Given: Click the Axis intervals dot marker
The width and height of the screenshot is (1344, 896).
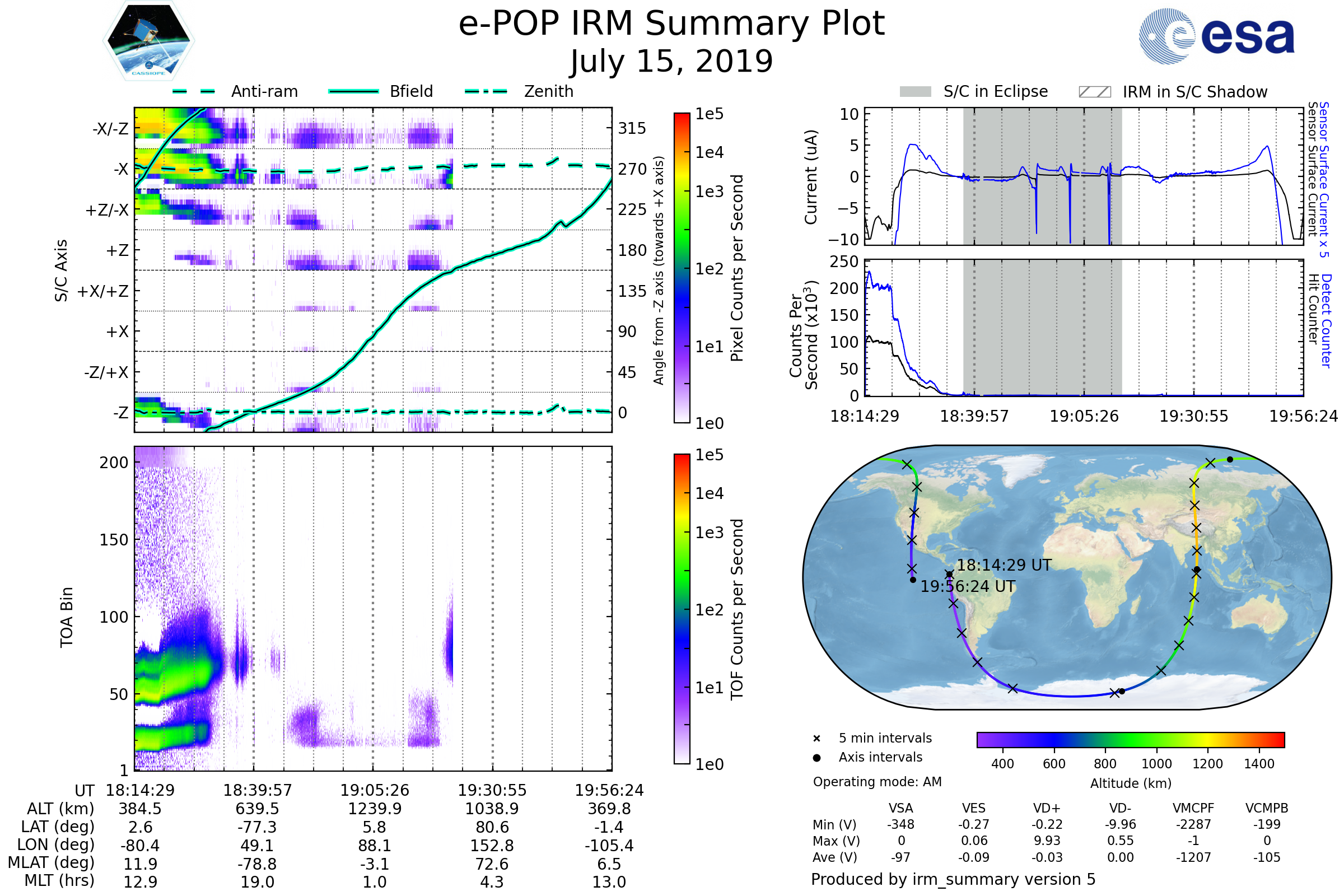Looking at the screenshot, I should (816, 758).
